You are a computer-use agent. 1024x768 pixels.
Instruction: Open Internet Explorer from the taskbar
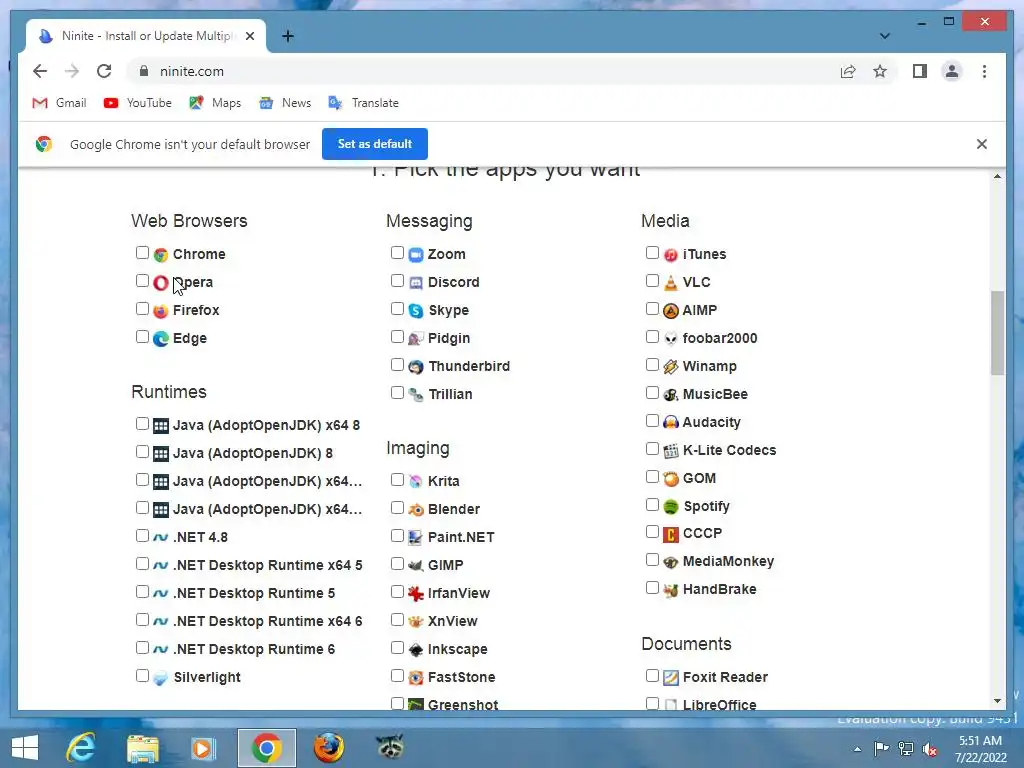pyautogui.click(x=81, y=748)
